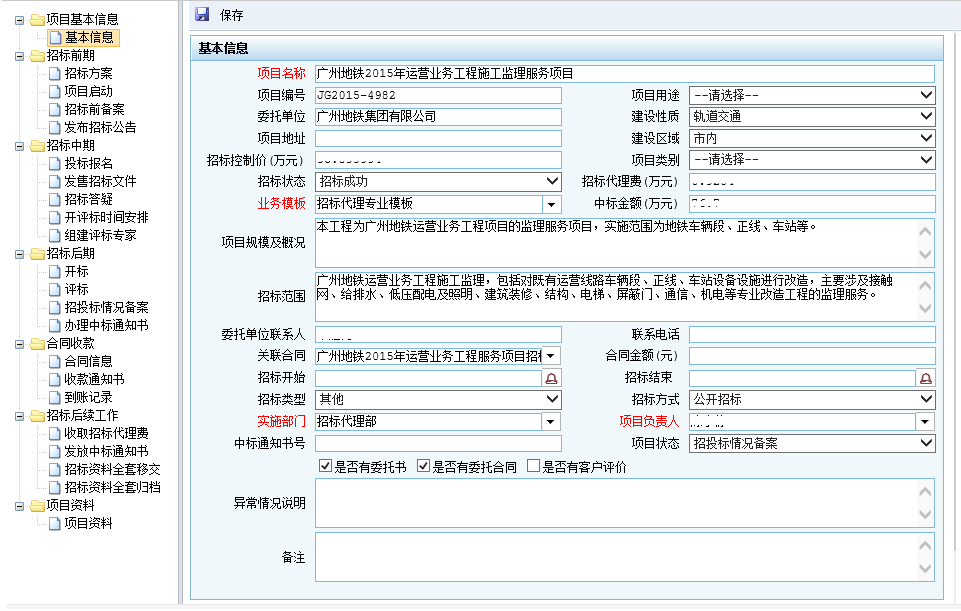Expand the 招标方式 dropdown list
961x611 pixels.
(x=925, y=400)
